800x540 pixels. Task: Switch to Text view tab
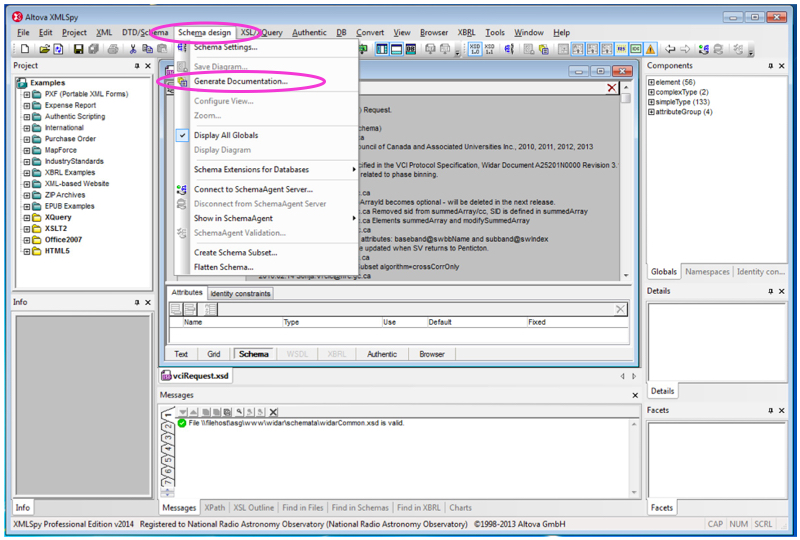181,354
